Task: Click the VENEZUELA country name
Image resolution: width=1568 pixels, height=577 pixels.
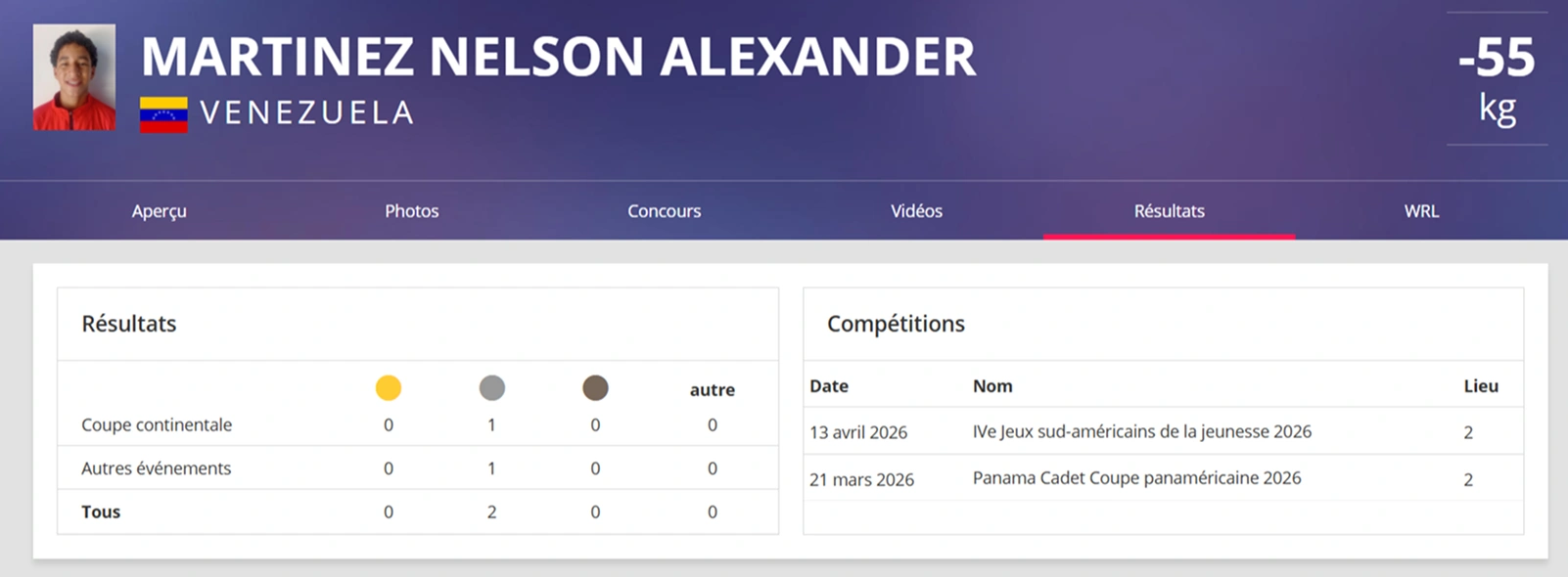Action: click(307, 113)
